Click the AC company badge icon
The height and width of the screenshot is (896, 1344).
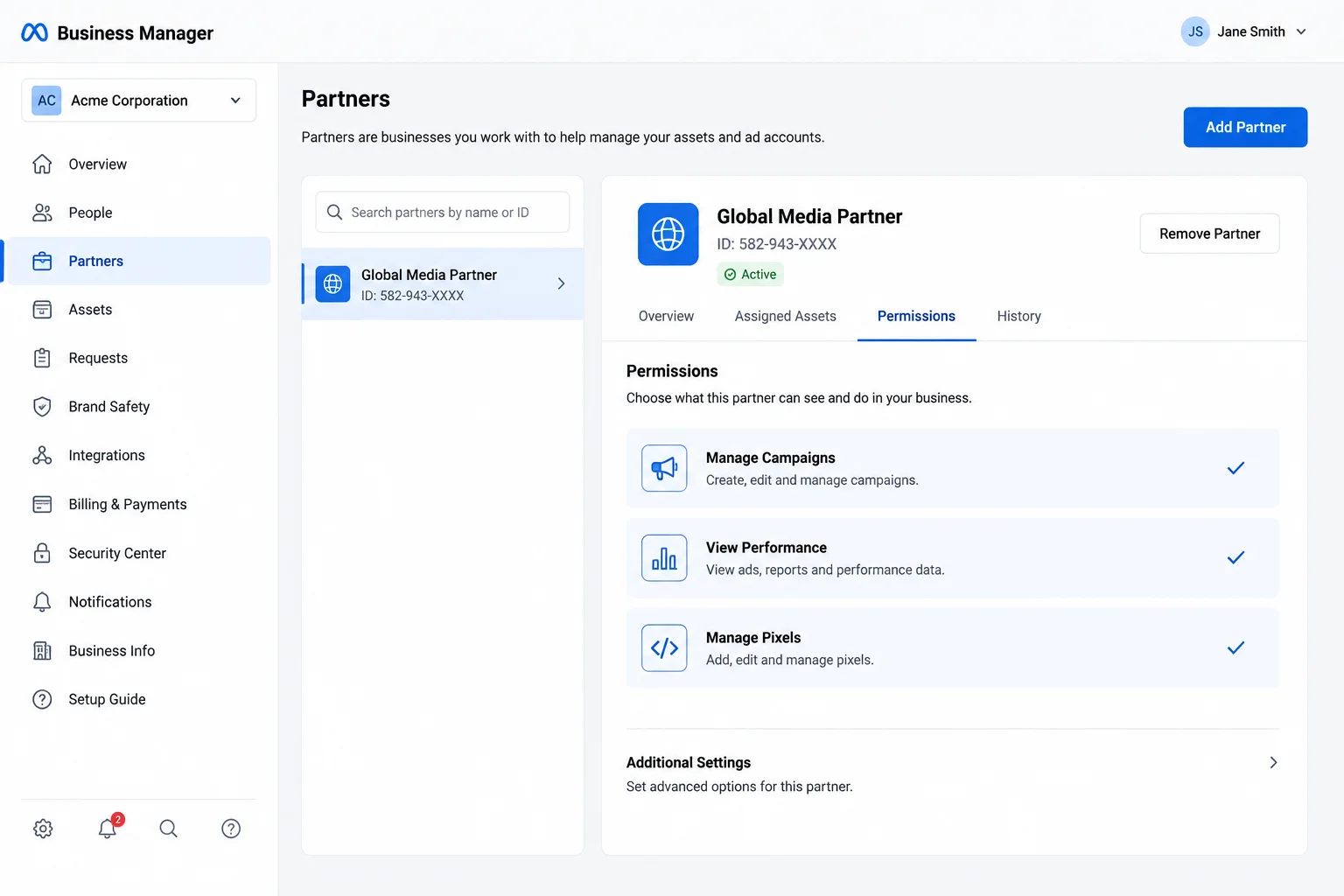point(46,101)
